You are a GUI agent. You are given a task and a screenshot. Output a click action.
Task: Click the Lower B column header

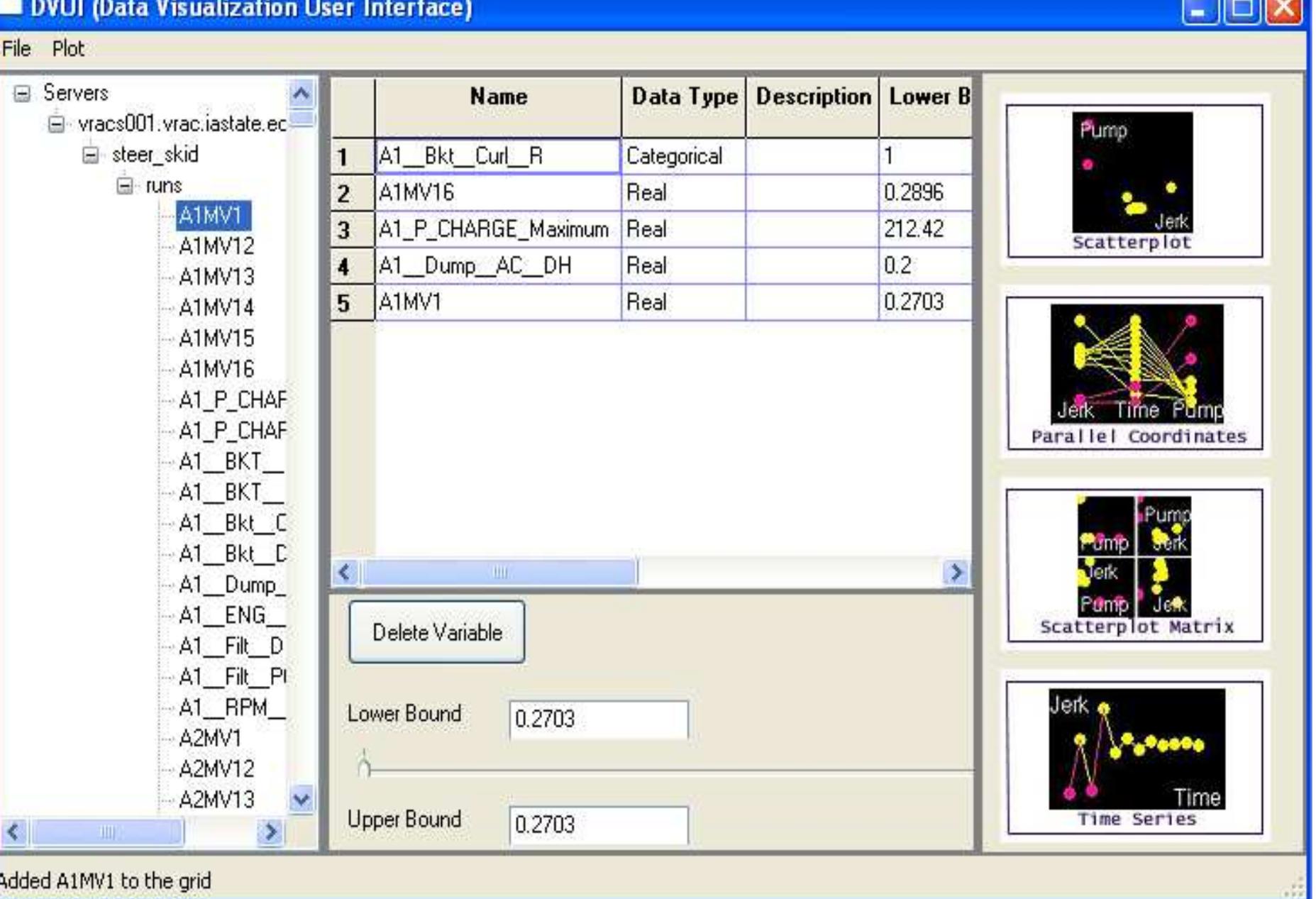pyautogui.click(x=926, y=107)
